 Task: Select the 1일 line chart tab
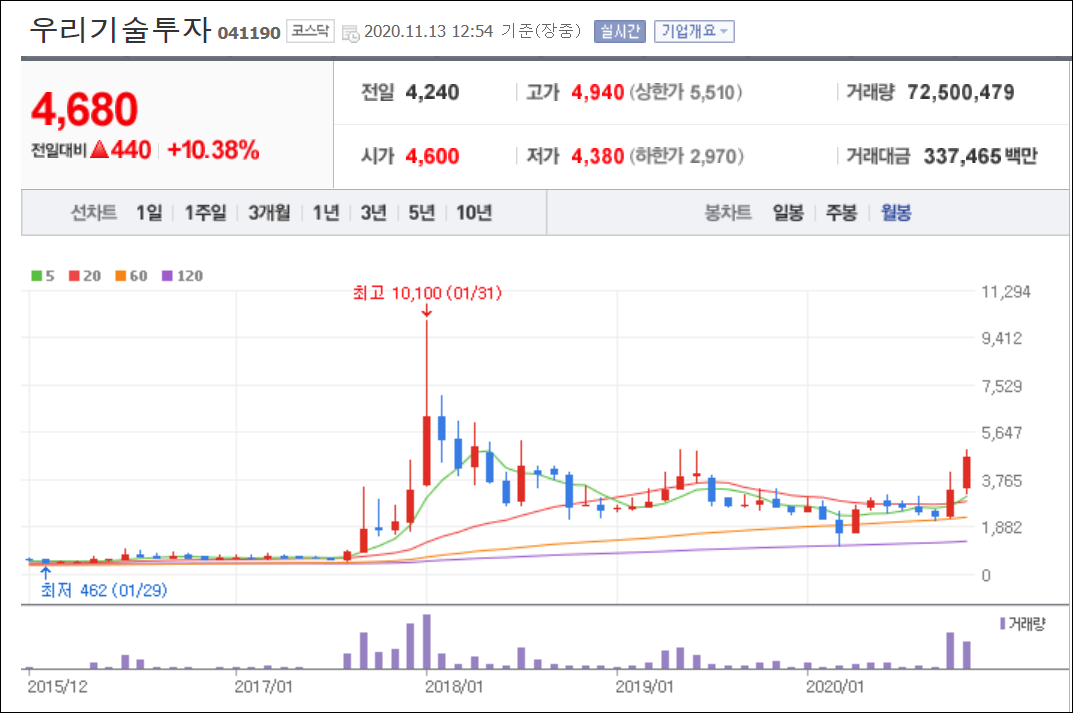tap(149, 213)
